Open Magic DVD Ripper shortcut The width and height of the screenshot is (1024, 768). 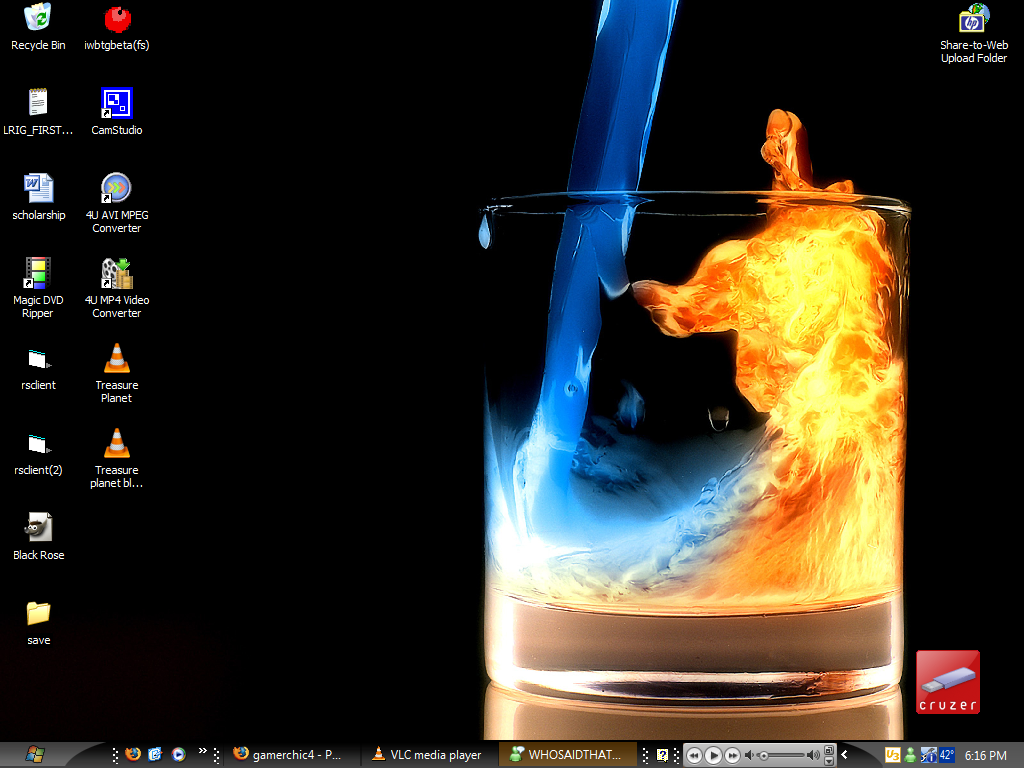pyautogui.click(x=38, y=274)
